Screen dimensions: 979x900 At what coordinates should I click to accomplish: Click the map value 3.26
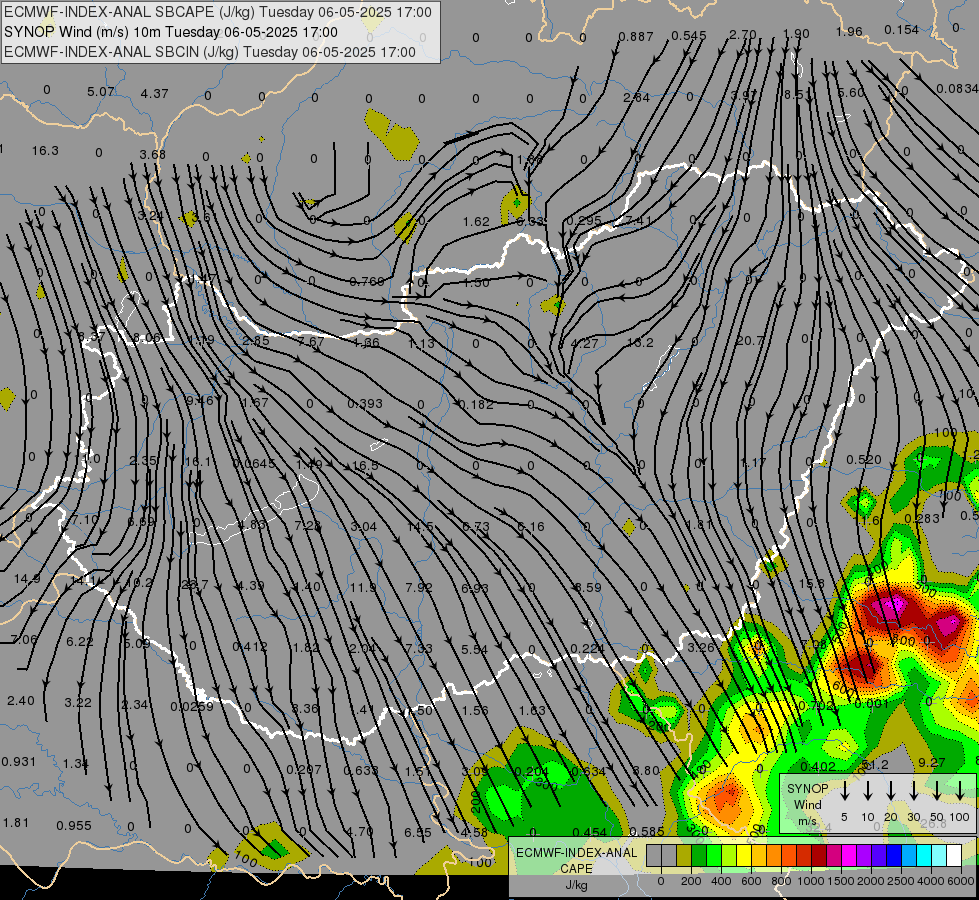click(701, 647)
